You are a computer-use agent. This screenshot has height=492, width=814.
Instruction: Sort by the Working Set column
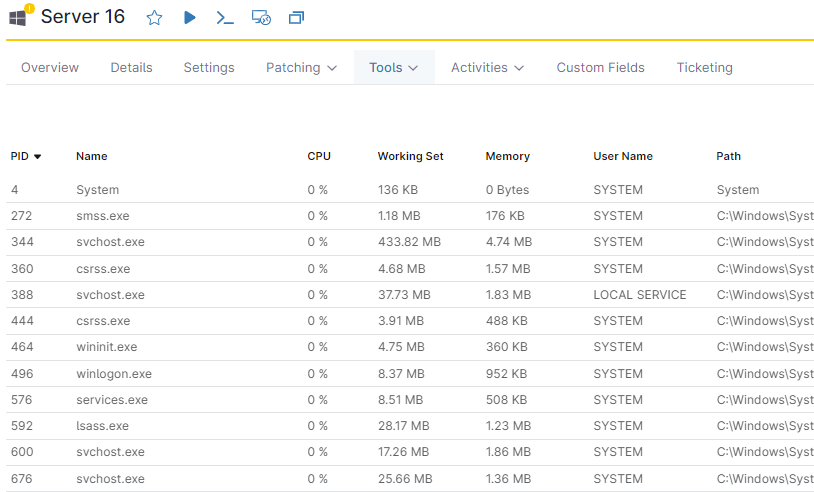410,156
